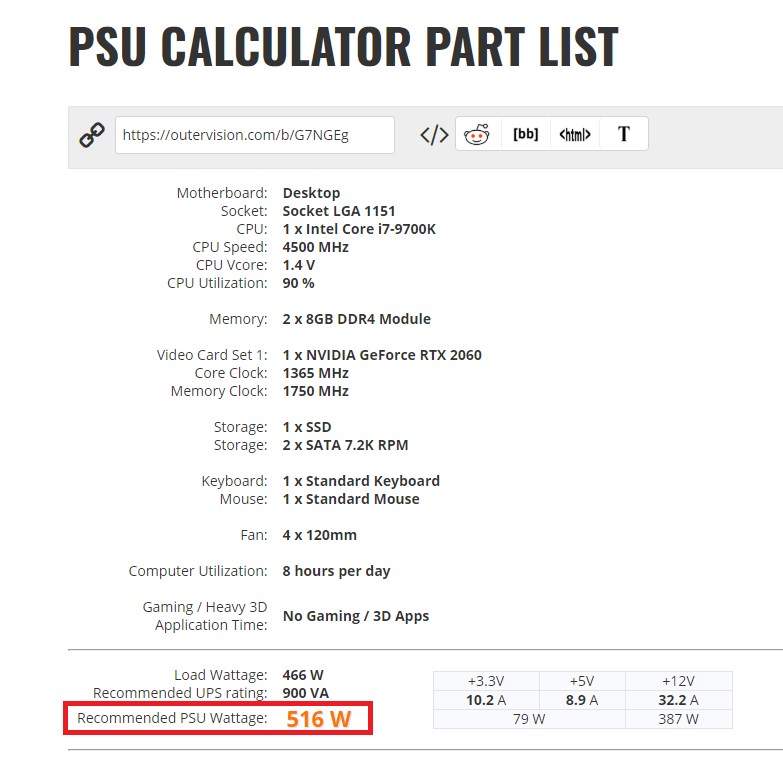
Task: Click the +3.3V rail header cell
Action: [x=486, y=681]
